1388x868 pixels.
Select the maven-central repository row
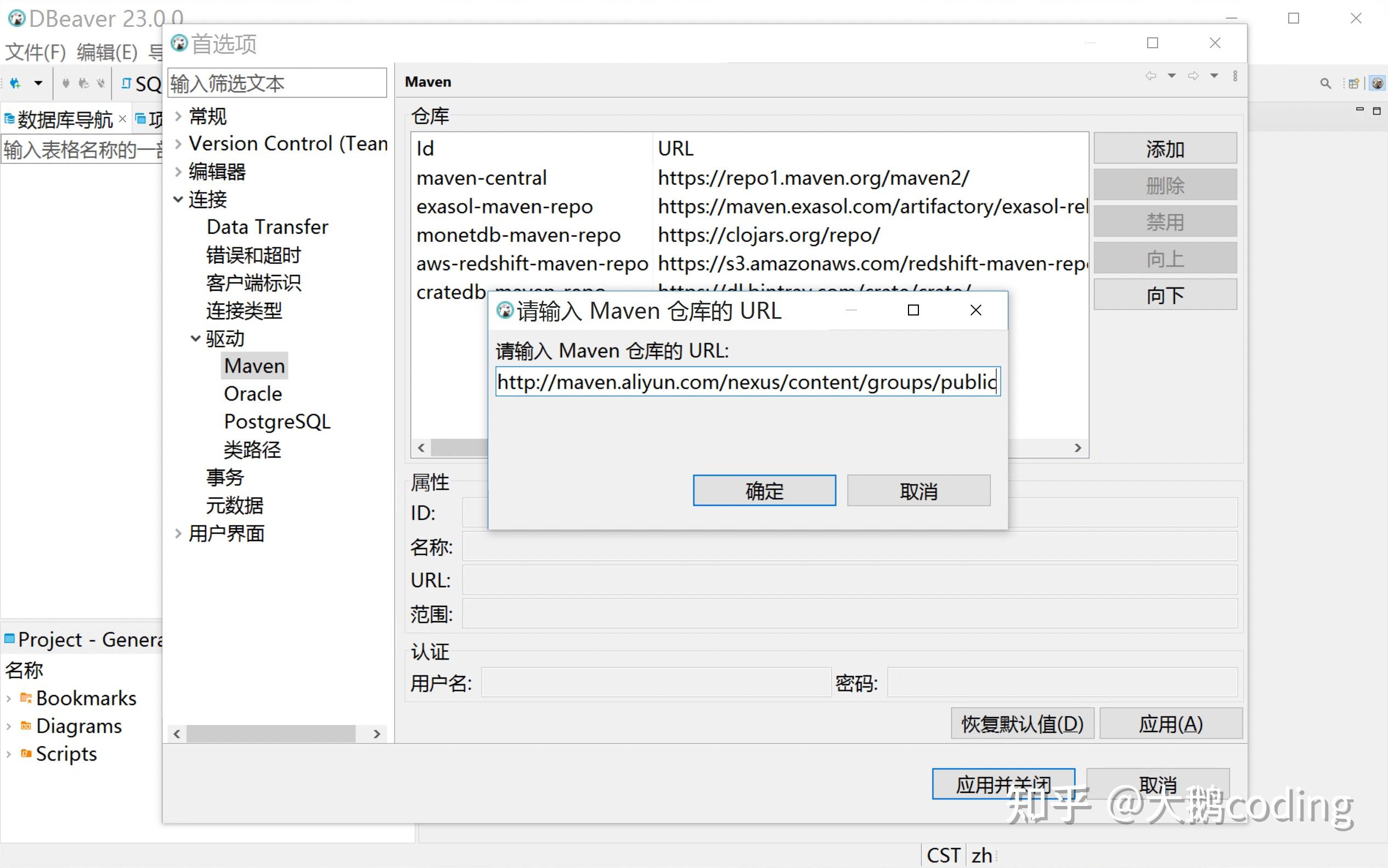coord(481,178)
